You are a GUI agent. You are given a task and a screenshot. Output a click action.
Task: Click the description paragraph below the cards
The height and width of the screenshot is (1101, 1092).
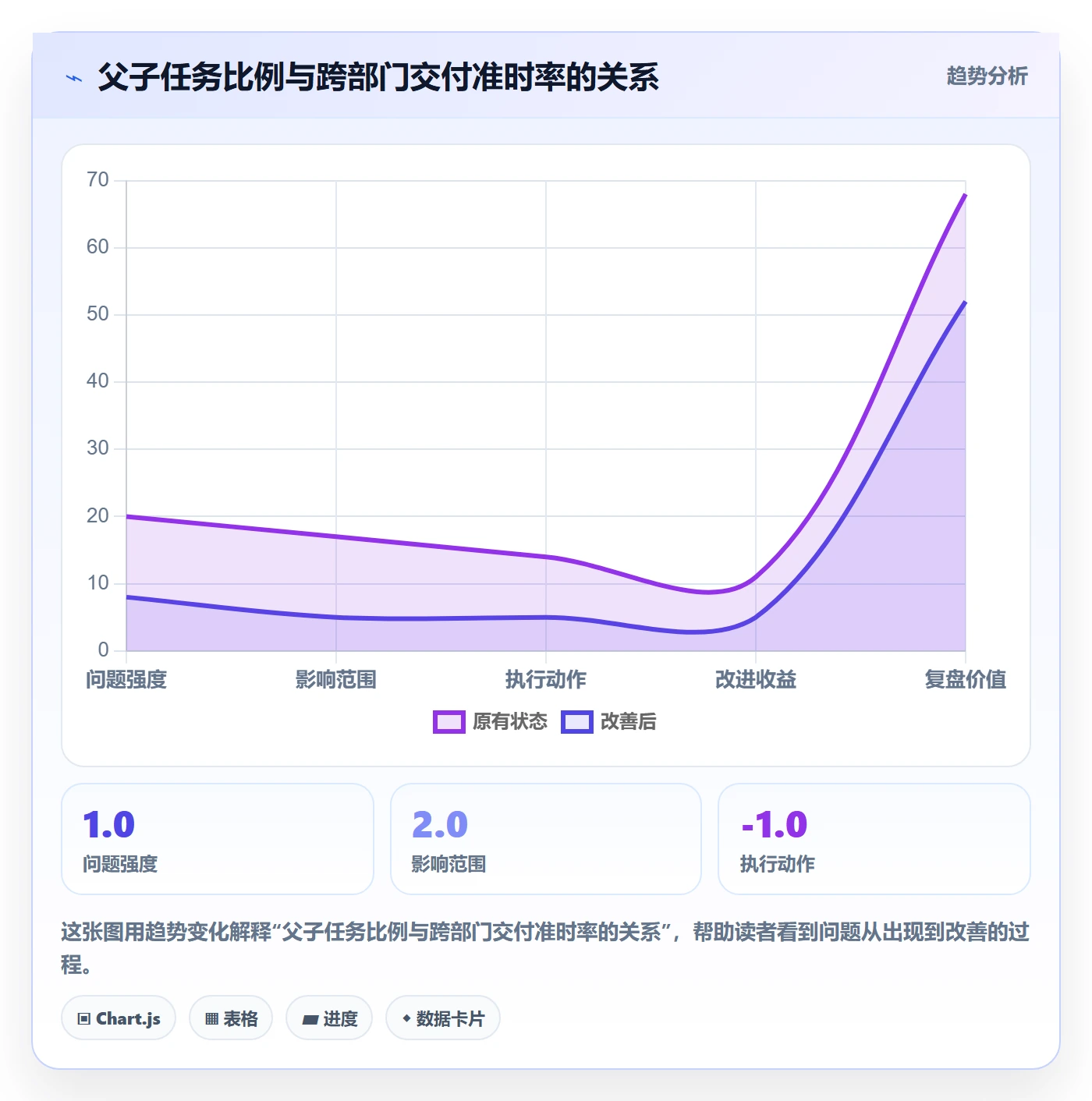click(x=546, y=948)
